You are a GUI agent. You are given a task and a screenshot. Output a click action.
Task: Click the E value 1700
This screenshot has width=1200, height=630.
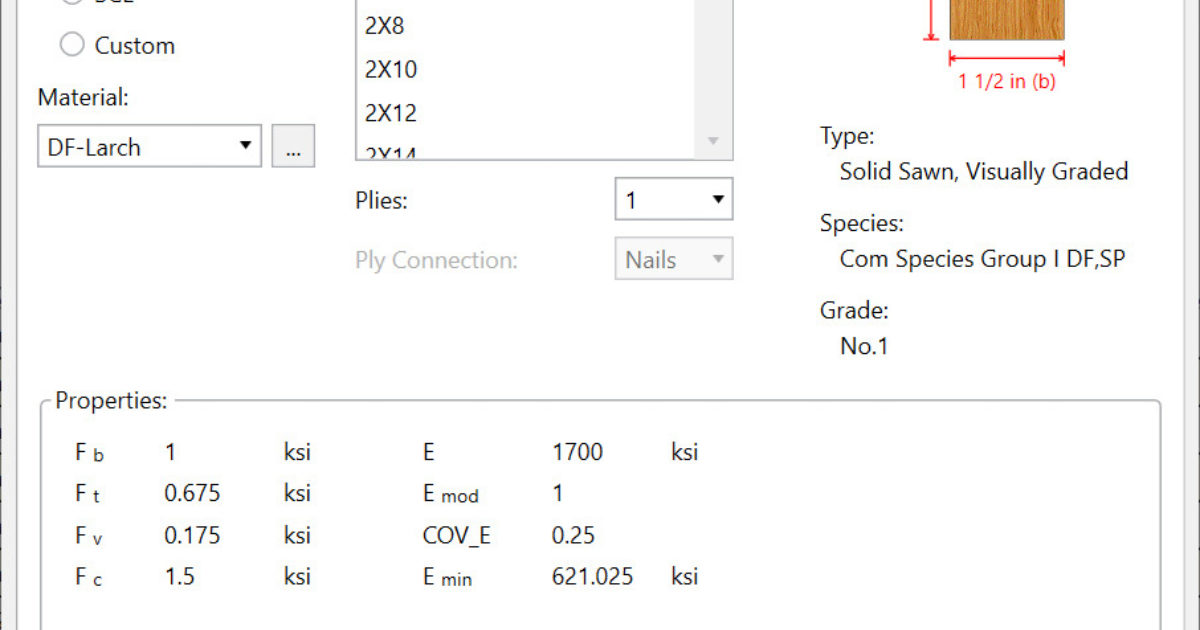(577, 452)
